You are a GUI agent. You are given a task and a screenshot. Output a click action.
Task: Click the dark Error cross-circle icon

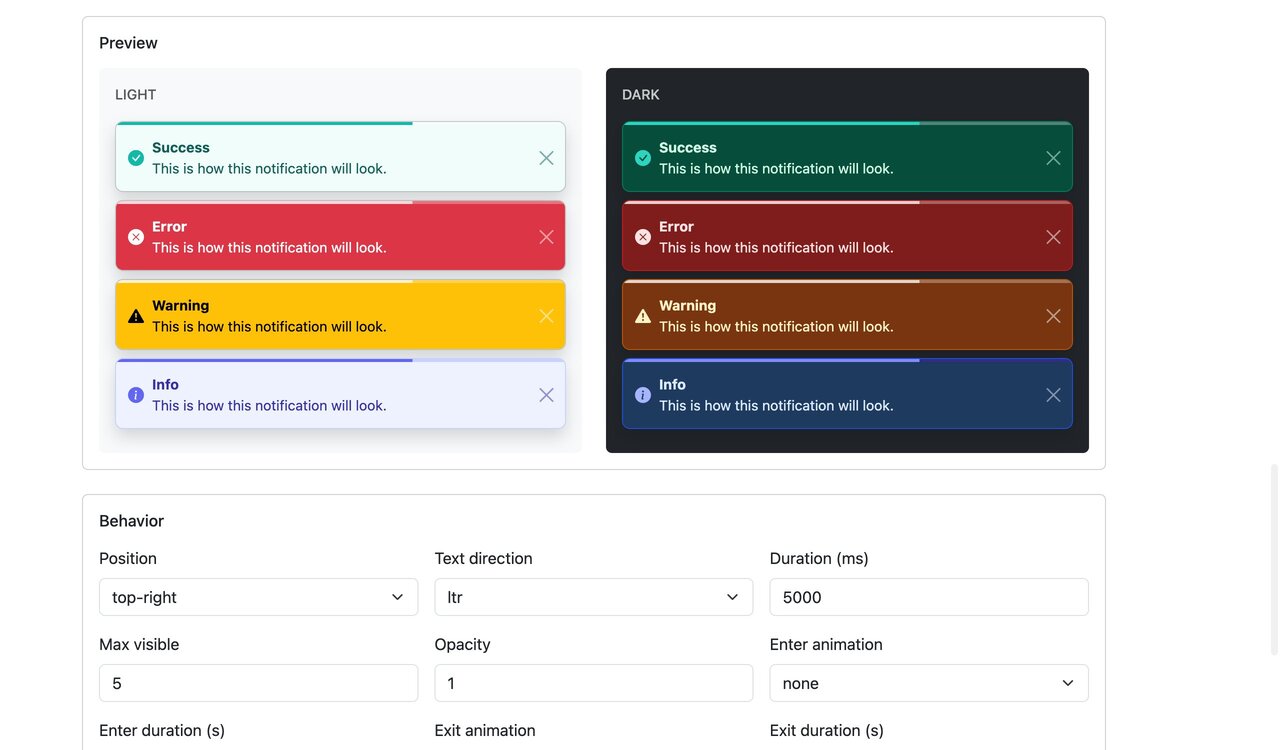[643, 237]
